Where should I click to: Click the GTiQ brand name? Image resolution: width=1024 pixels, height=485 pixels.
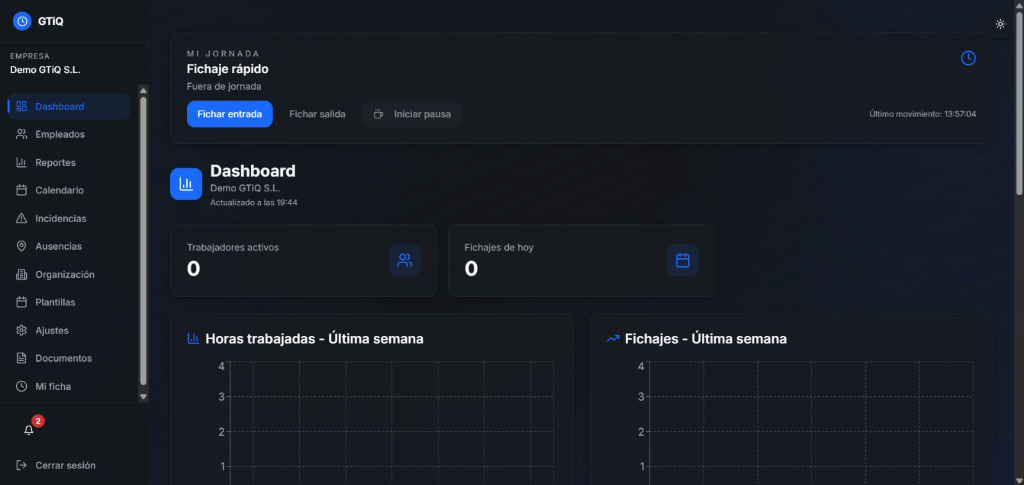51,21
